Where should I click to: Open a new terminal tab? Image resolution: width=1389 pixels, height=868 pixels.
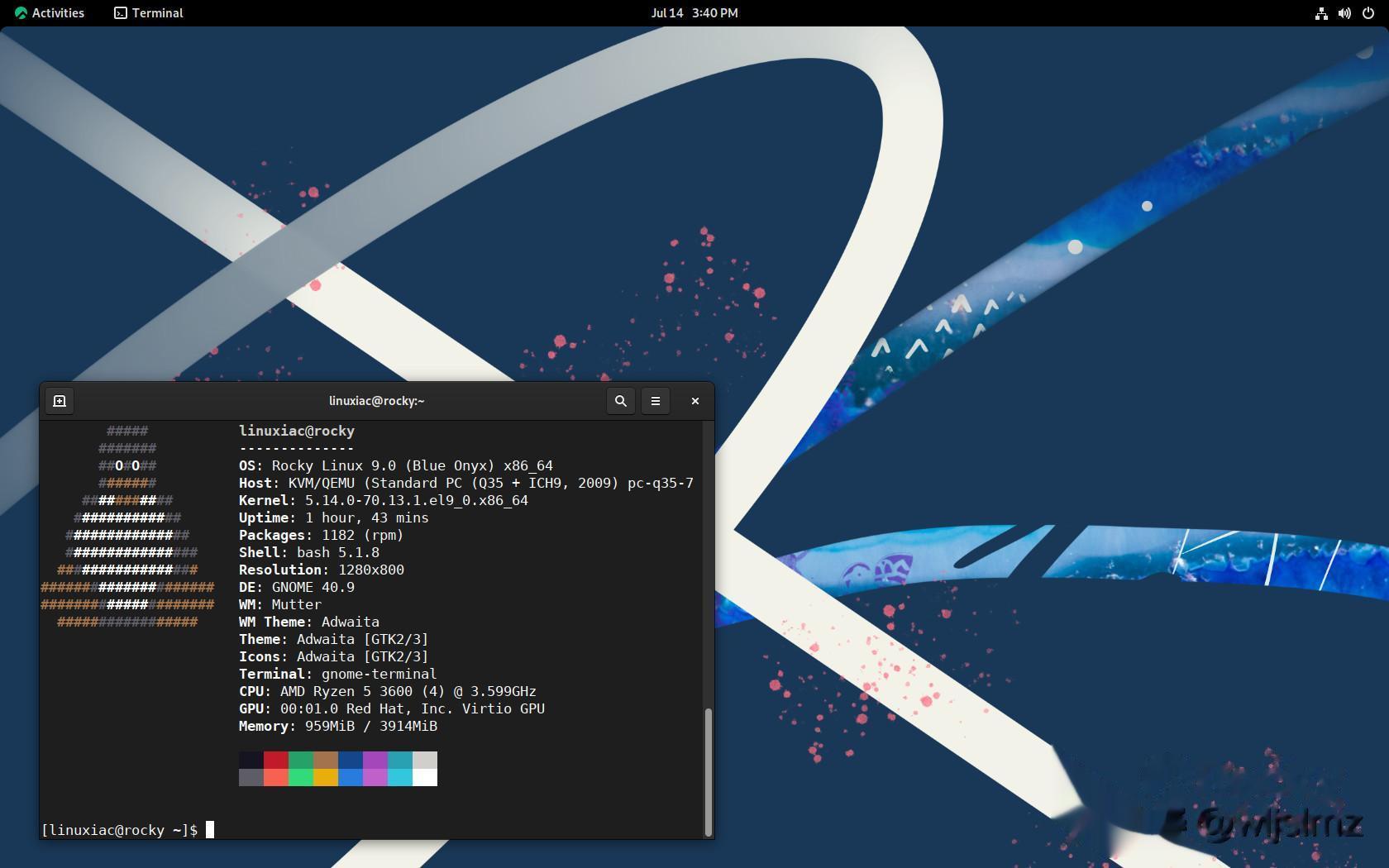pos(60,401)
